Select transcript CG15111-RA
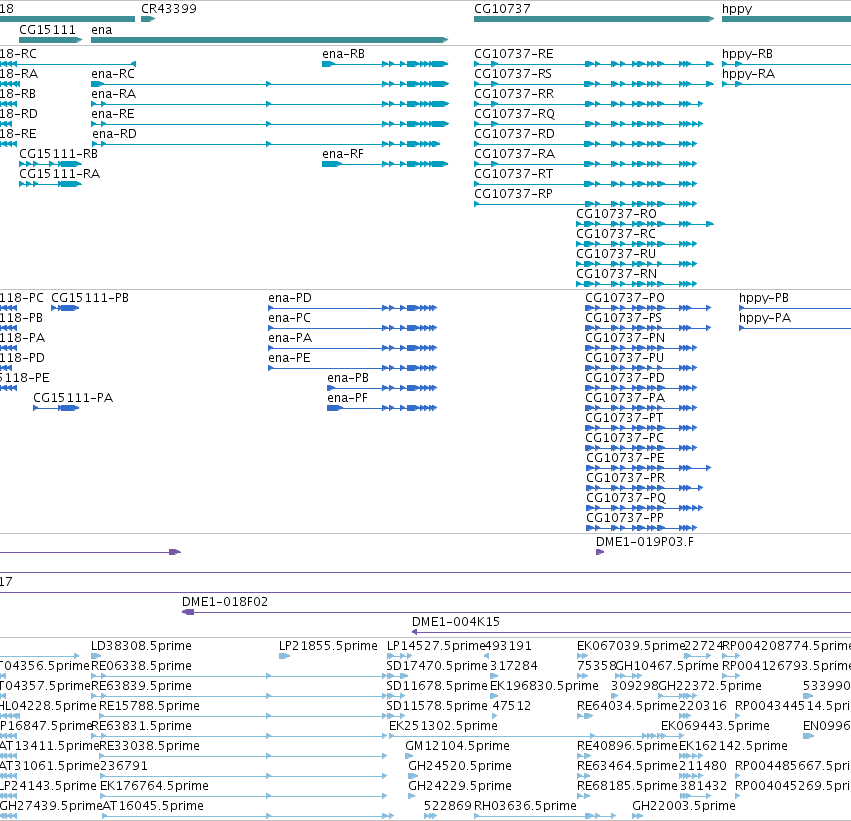The image size is (851, 821). (50, 184)
